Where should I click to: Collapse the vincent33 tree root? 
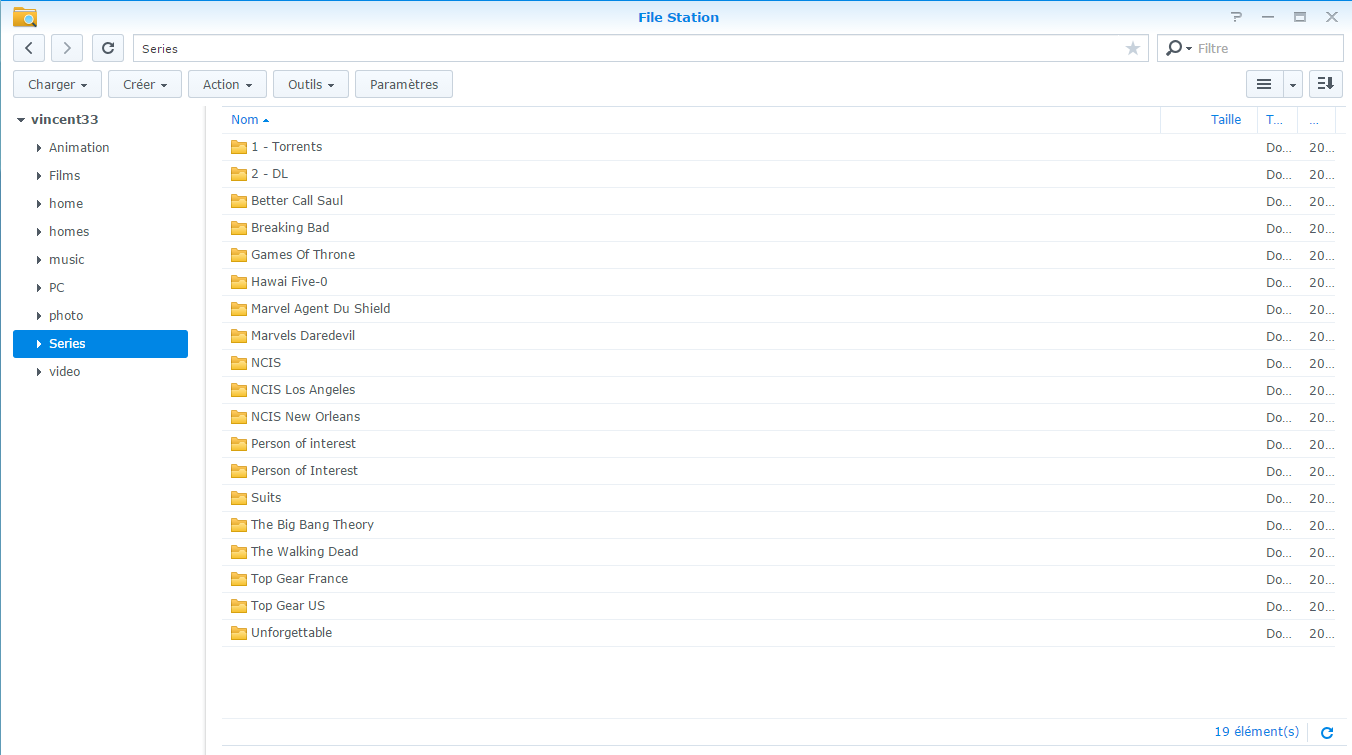point(21,120)
